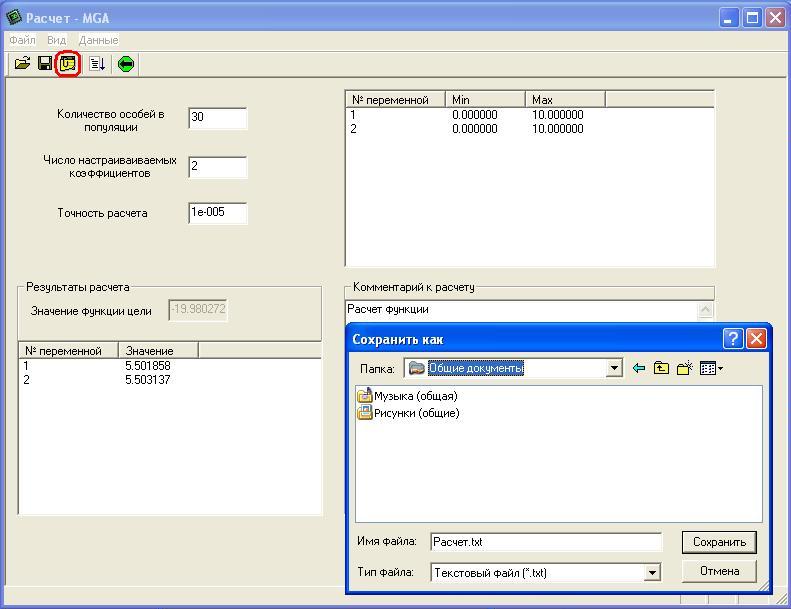Go back using the dialog's arrow icon
The height and width of the screenshot is (609, 791).
tap(639, 368)
